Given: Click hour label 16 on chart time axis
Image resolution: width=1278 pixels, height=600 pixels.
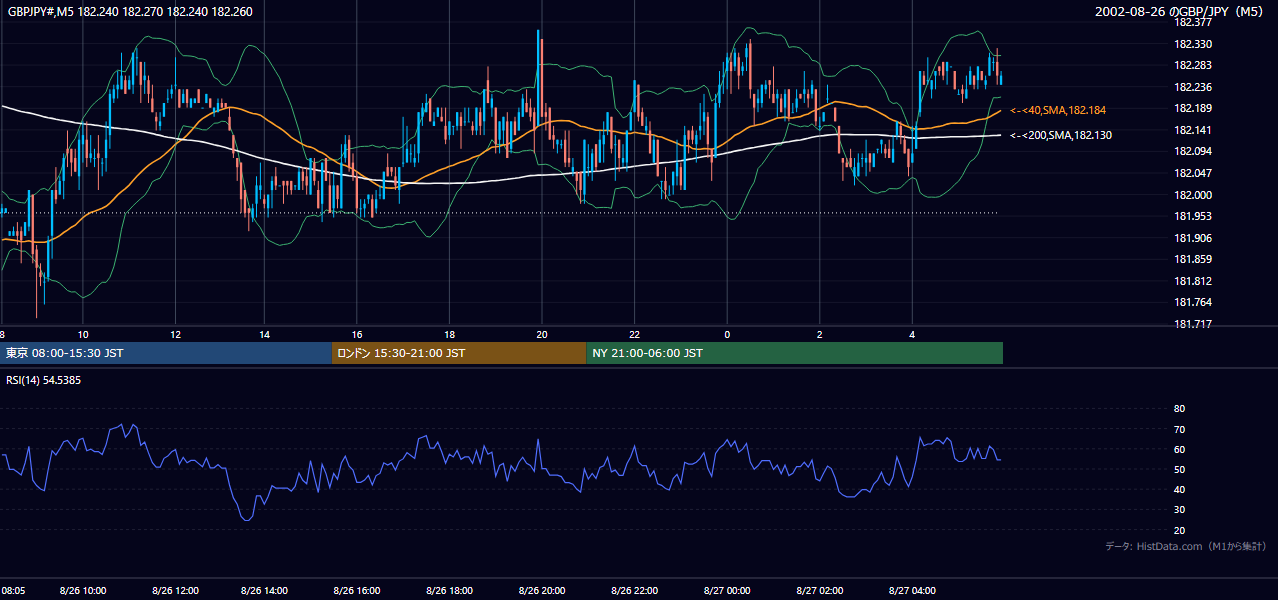Looking at the screenshot, I should (x=357, y=335).
